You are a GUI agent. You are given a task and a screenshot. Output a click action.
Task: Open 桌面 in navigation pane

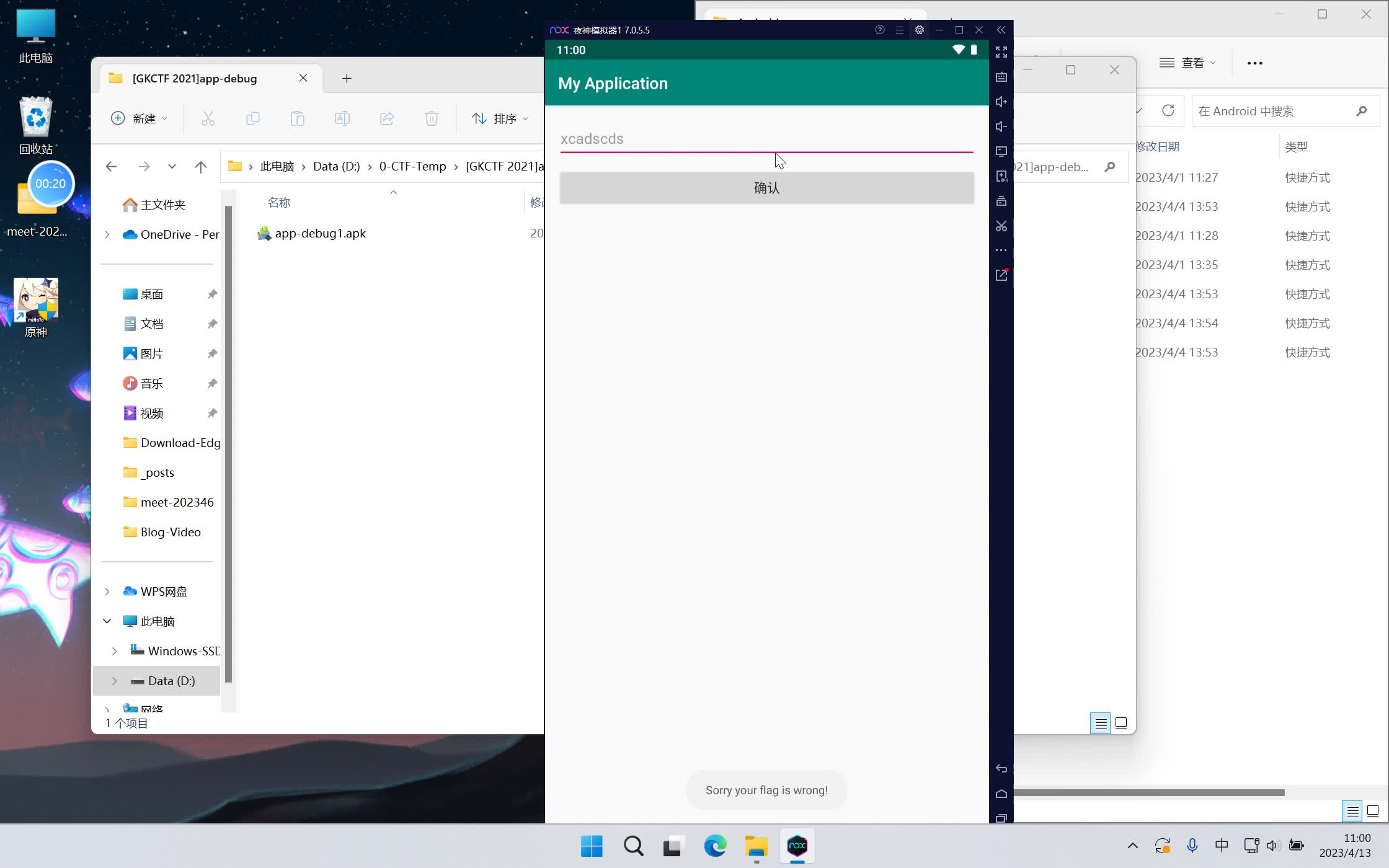click(x=144, y=294)
